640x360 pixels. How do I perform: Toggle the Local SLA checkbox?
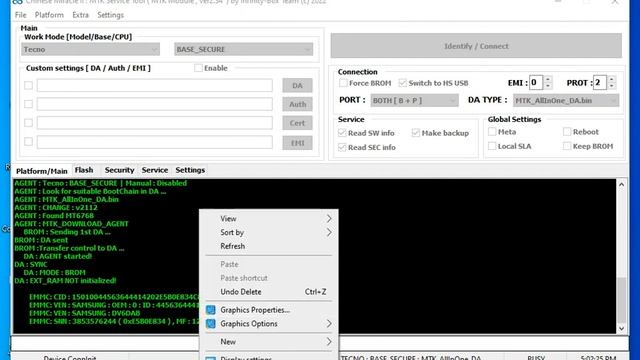coord(492,146)
